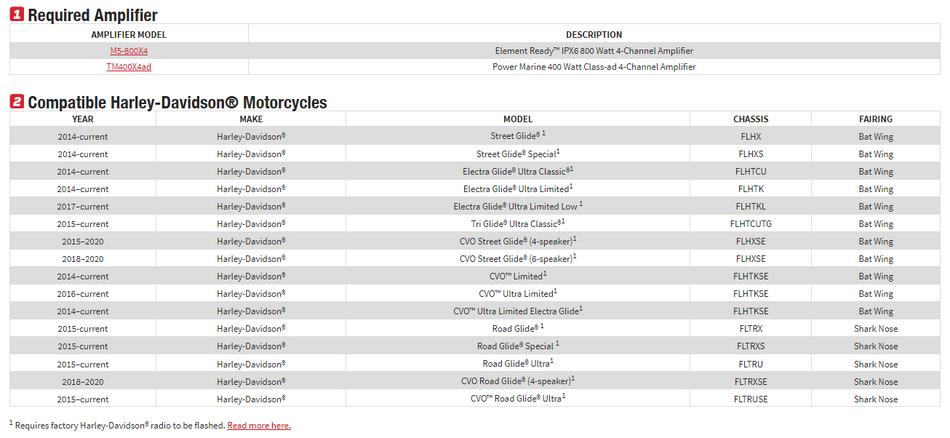This screenshot has height=438, width=950.
Task: Click the FAIRING column header
Action: click(x=875, y=119)
